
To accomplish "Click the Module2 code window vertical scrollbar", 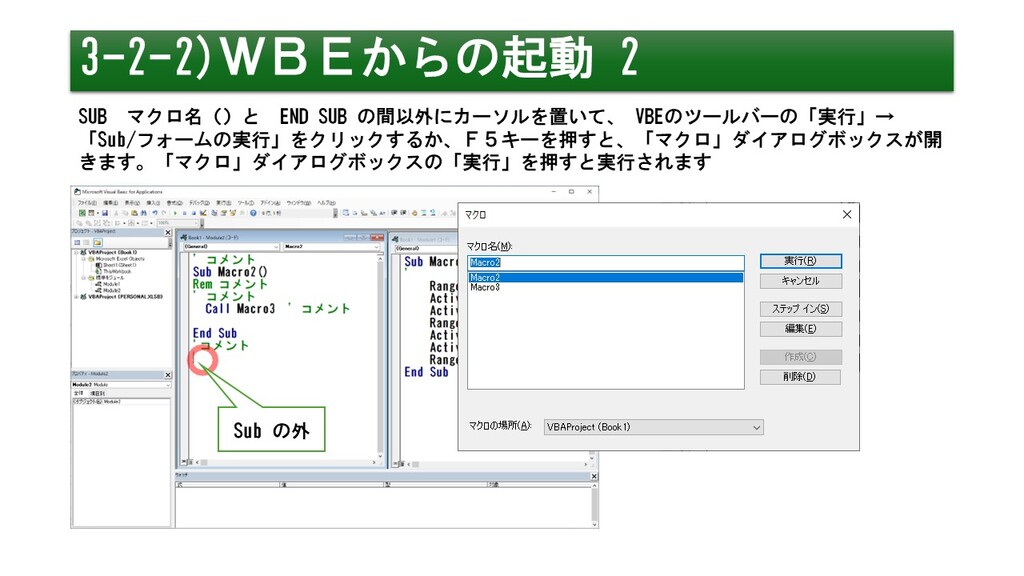I will coord(380,356).
